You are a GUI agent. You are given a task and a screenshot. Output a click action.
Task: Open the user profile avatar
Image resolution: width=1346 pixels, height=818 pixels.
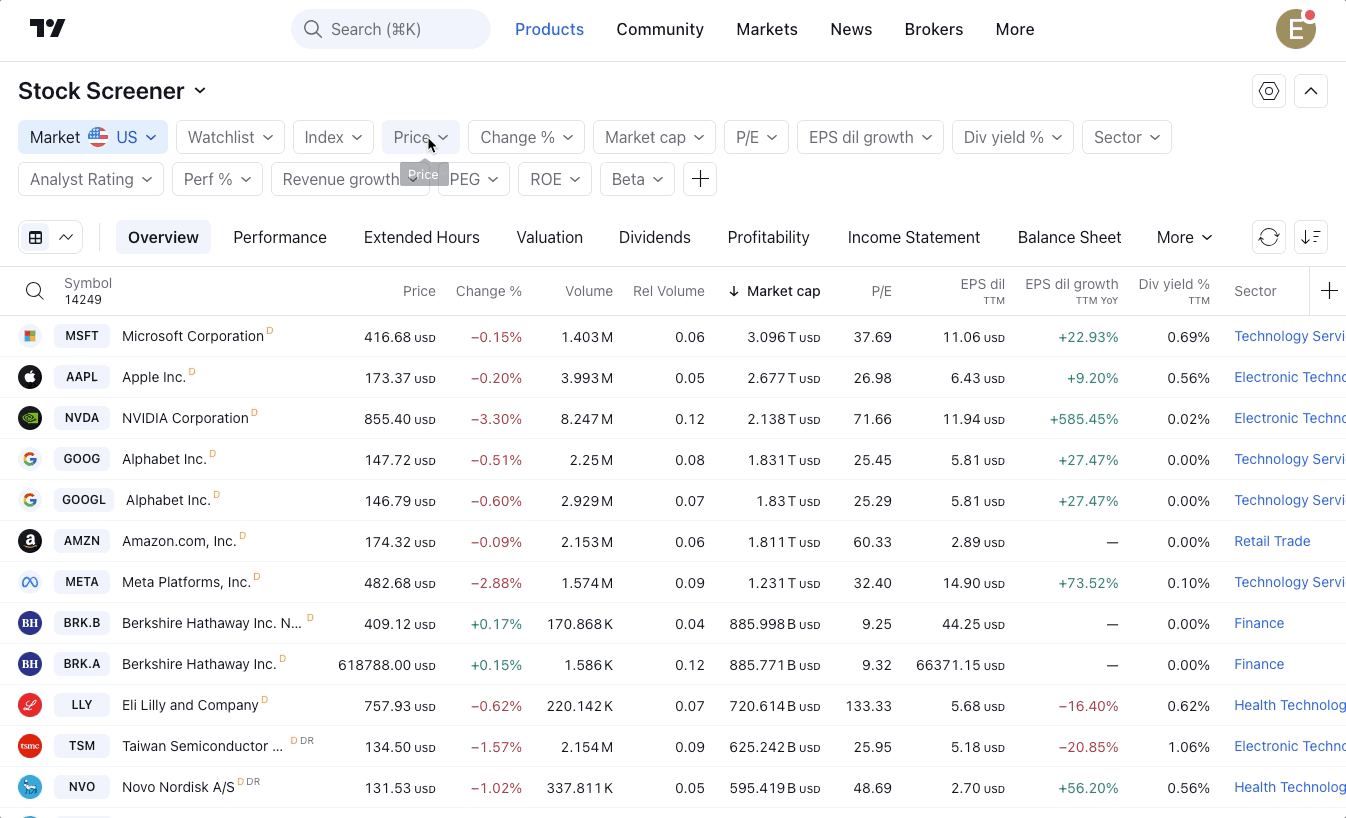tap(1296, 29)
